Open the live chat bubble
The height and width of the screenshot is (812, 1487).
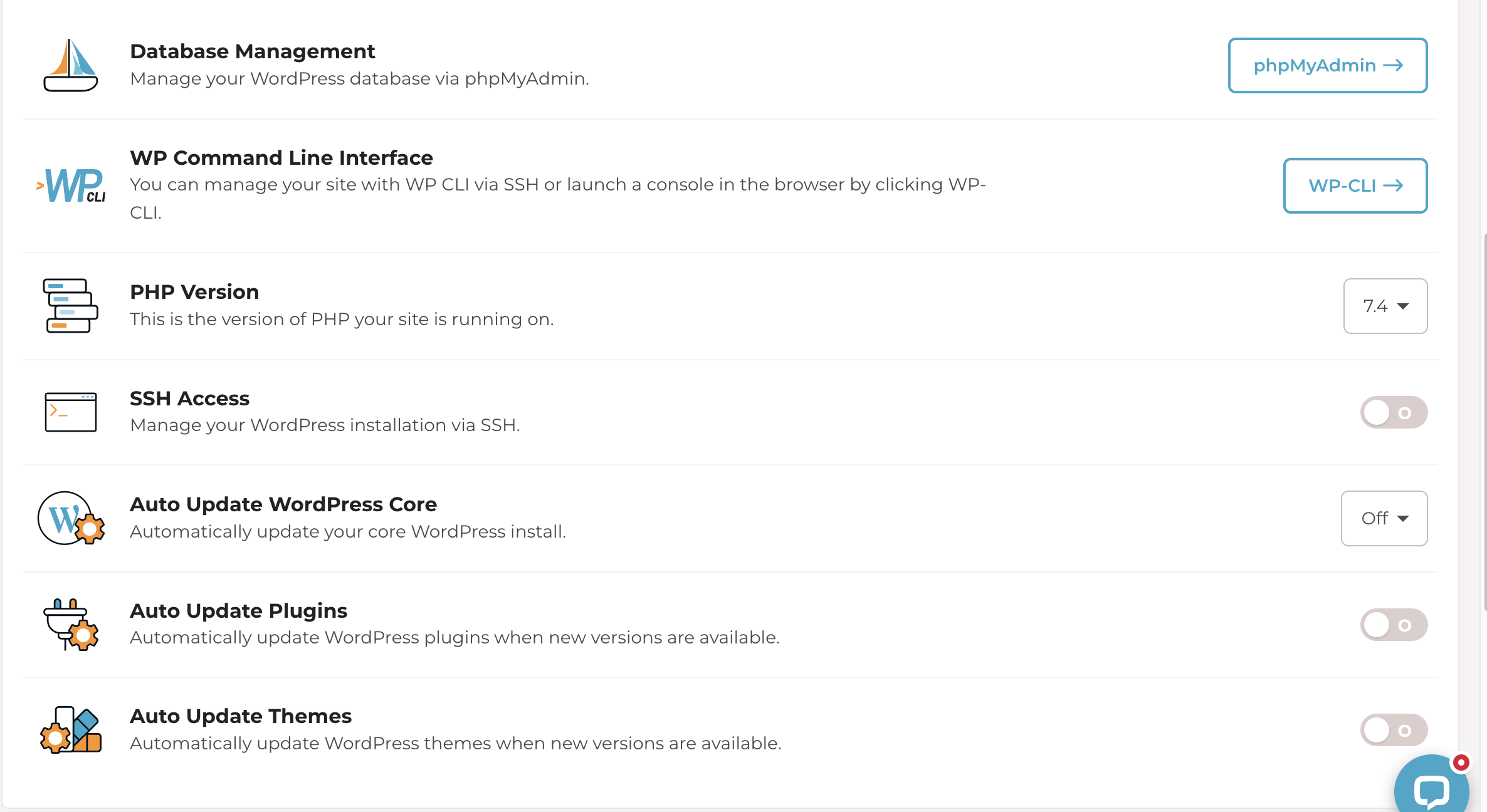click(x=1432, y=787)
